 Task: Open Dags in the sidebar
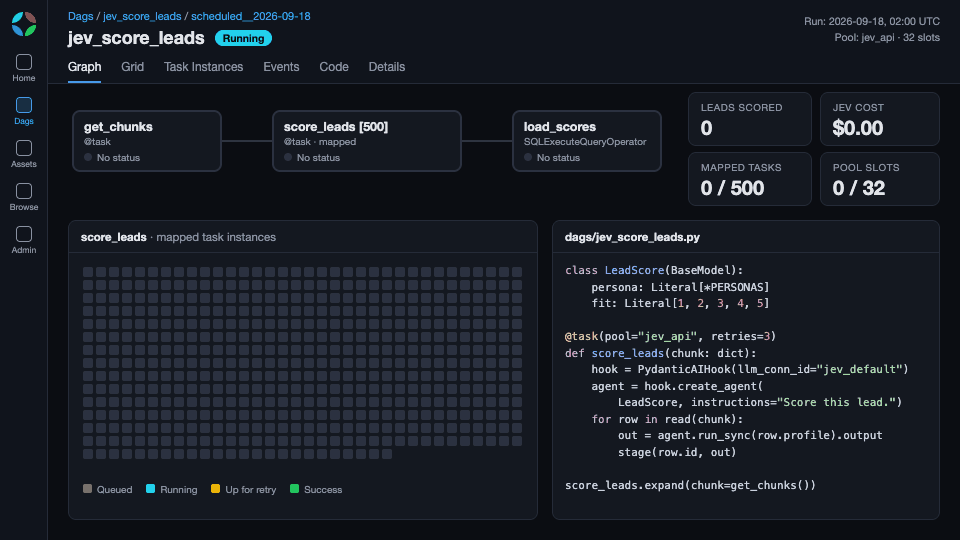pyautogui.click(x=24, y=111)
